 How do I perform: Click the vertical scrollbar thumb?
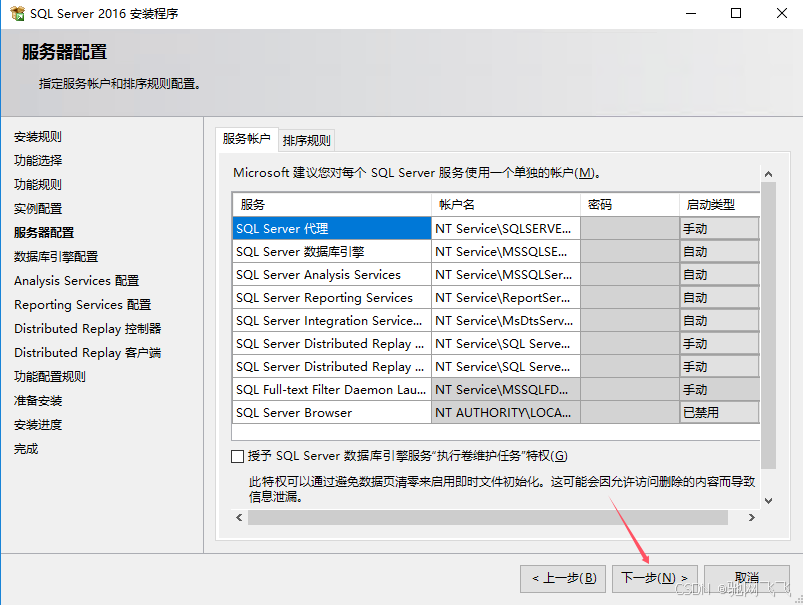[768, 325]
